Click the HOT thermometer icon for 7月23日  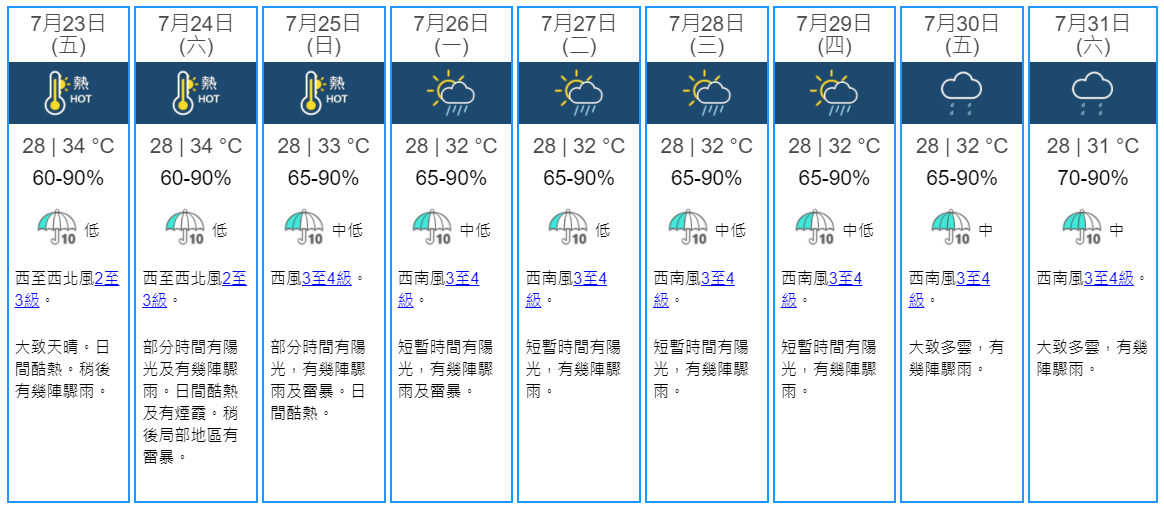(68, 93)
